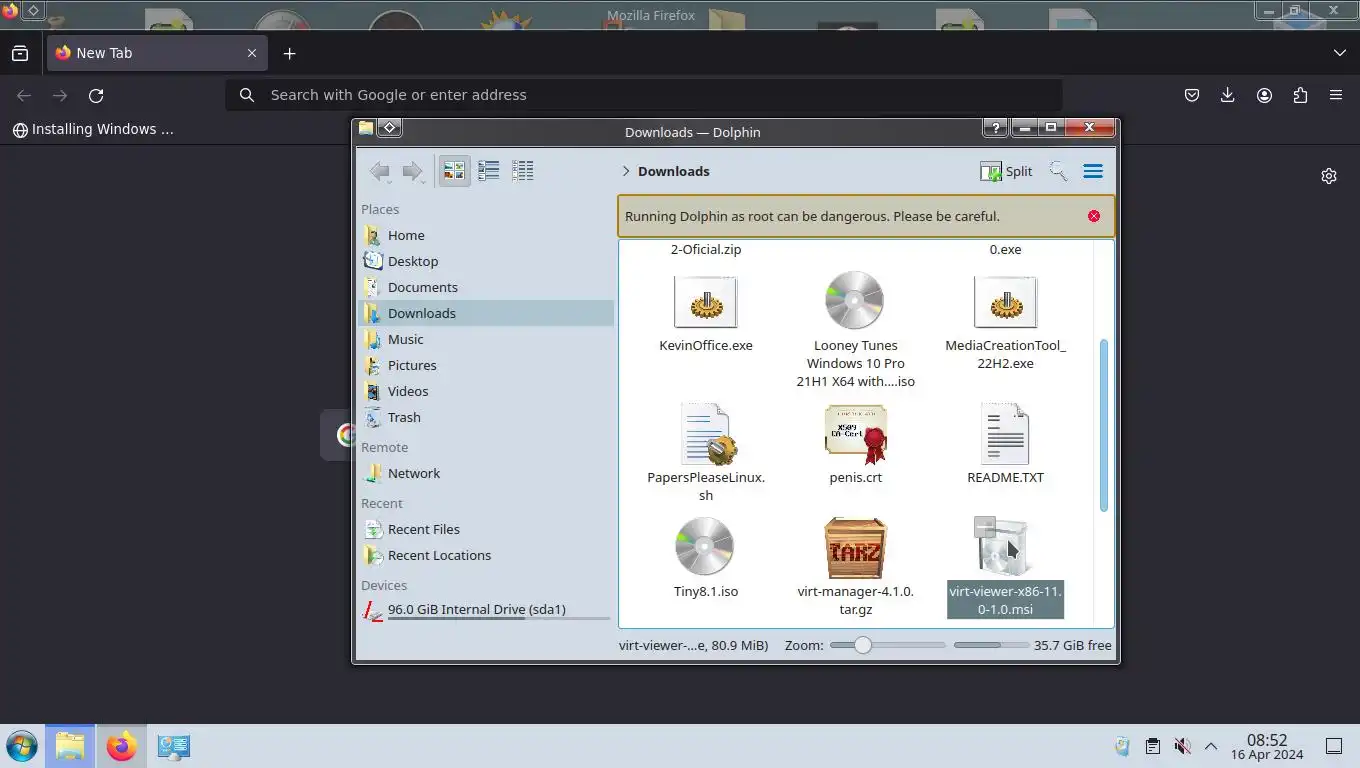Dismiss the root warning message
The width and height of the screenshot is (1360, 768).
1094,216
